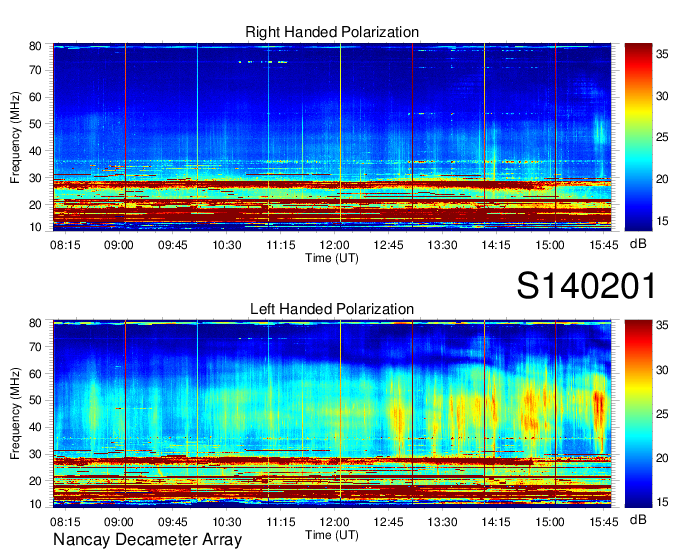Click "12:45" time tick on Left Handed plot

pos(388,521)
